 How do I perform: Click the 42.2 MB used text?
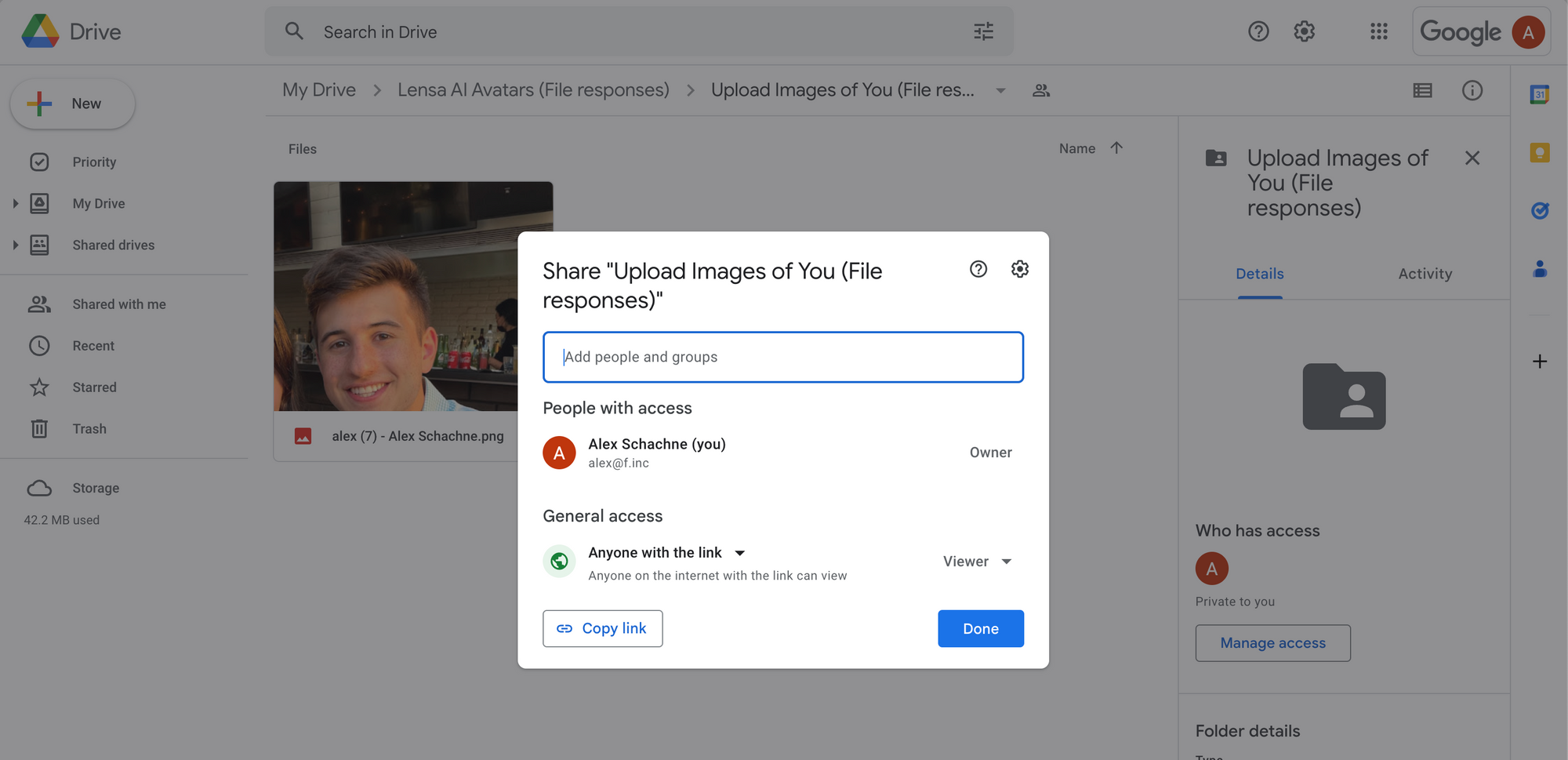(x=61, y=520)
